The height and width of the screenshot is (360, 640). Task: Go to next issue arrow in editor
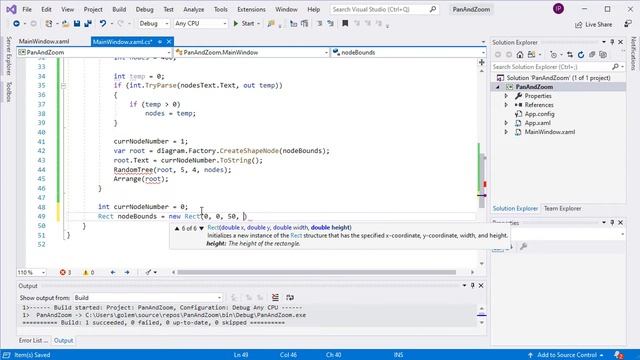pyautogui.click(x=127, y=272)
